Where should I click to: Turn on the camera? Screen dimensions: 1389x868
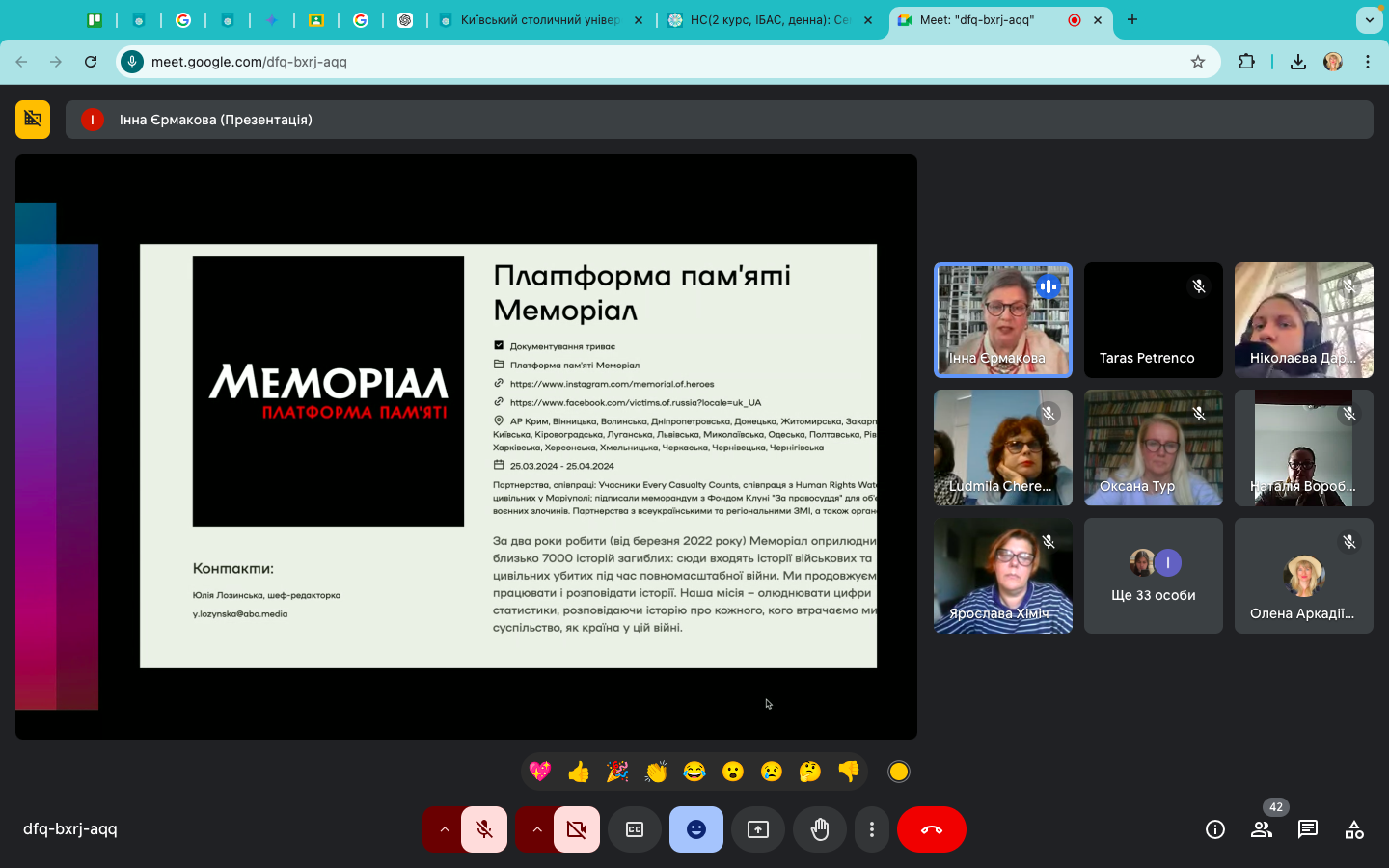(x=577, y=829)
